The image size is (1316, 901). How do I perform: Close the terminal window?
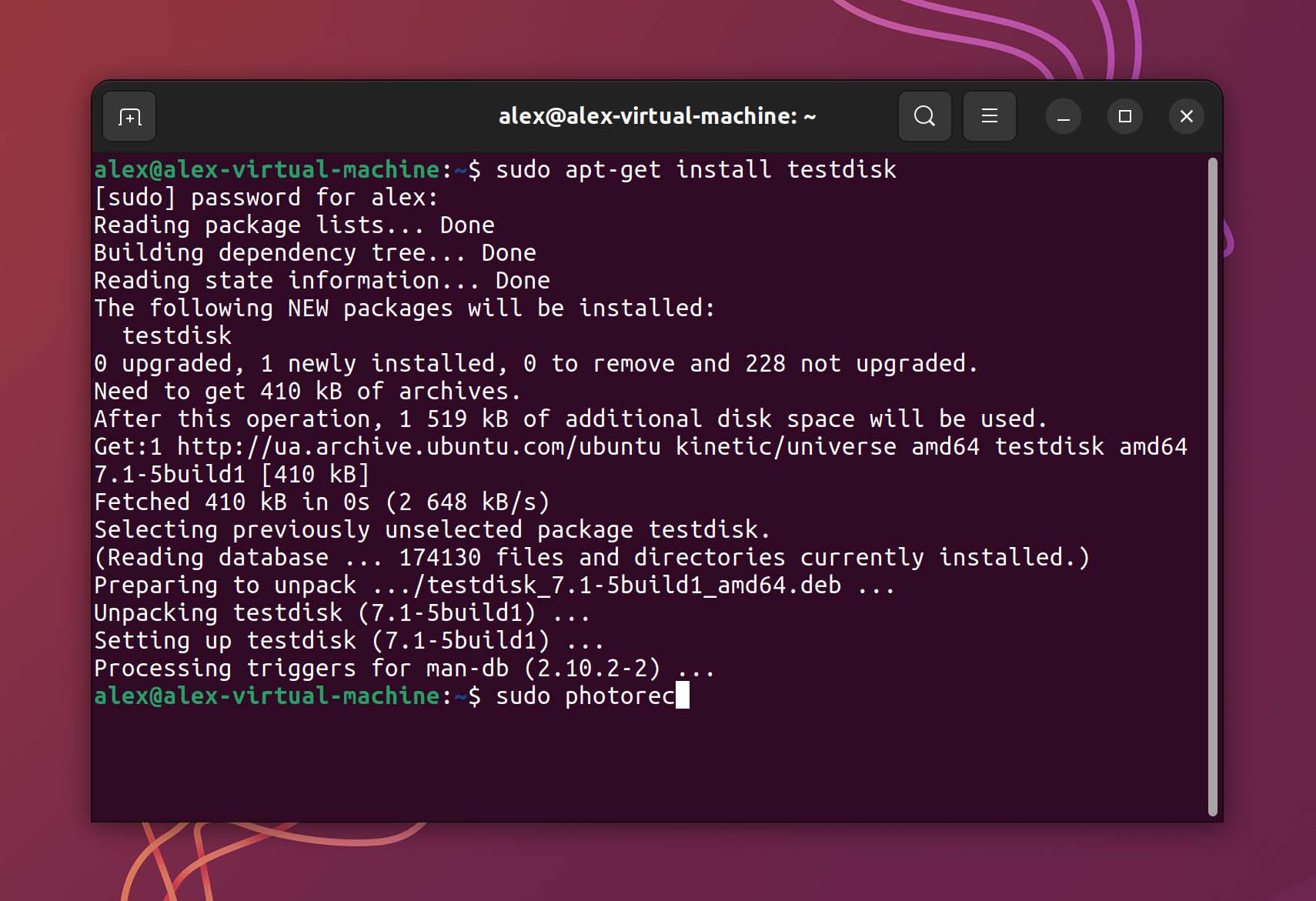1186,116
